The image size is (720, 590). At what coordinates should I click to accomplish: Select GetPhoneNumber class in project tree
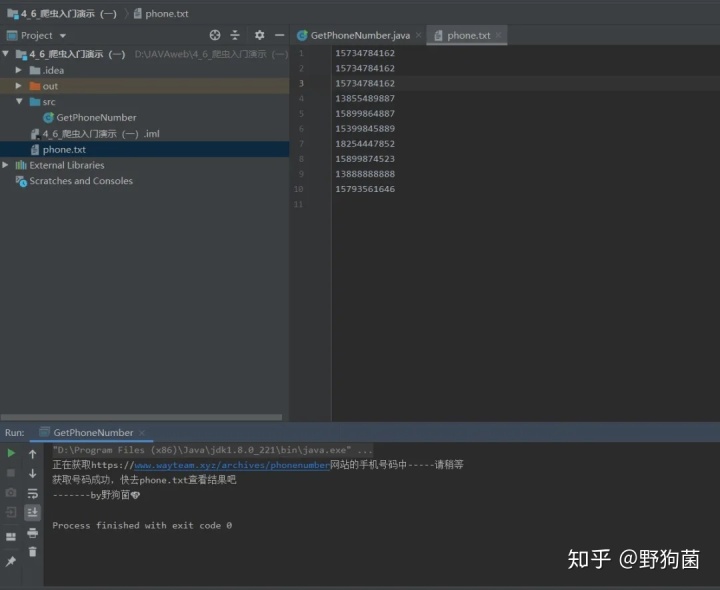coord(96,118)
